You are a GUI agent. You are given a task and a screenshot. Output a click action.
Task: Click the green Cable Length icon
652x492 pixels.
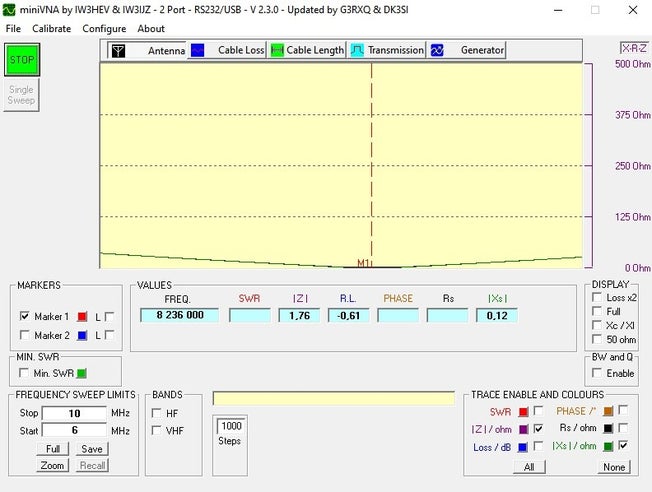277,50
